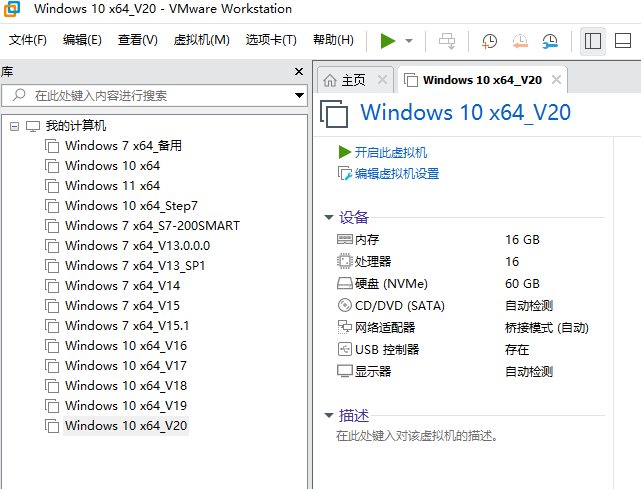Open the power options dropdown arrow
The image size is (641, 489).
[409, 41]
